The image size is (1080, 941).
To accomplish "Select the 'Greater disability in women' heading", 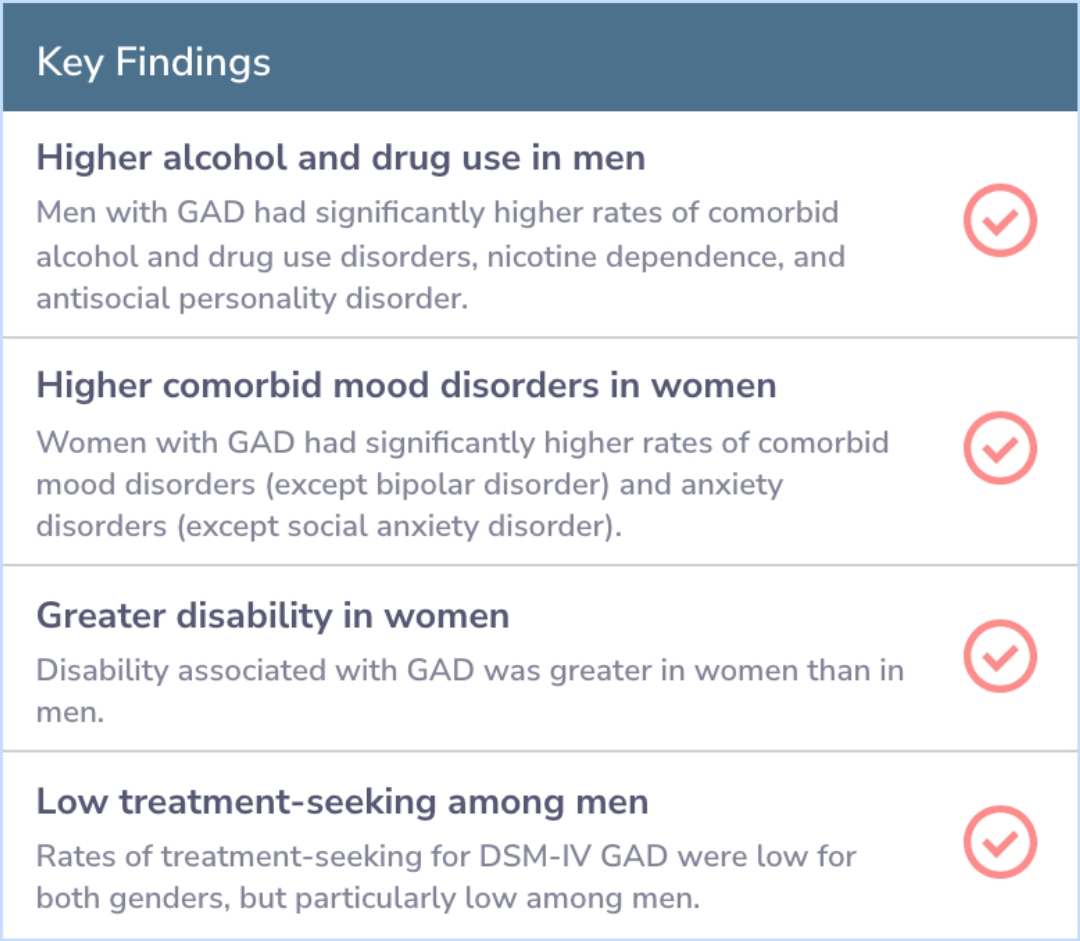I will pyautogui.click(x=273, y=615).
